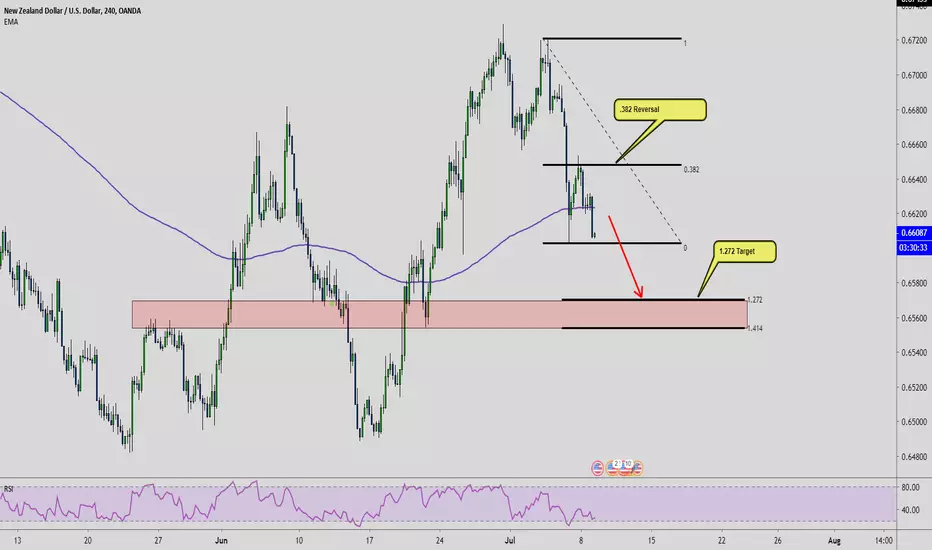Click the NZD/USD symbol title

click(x=73, y=11)
